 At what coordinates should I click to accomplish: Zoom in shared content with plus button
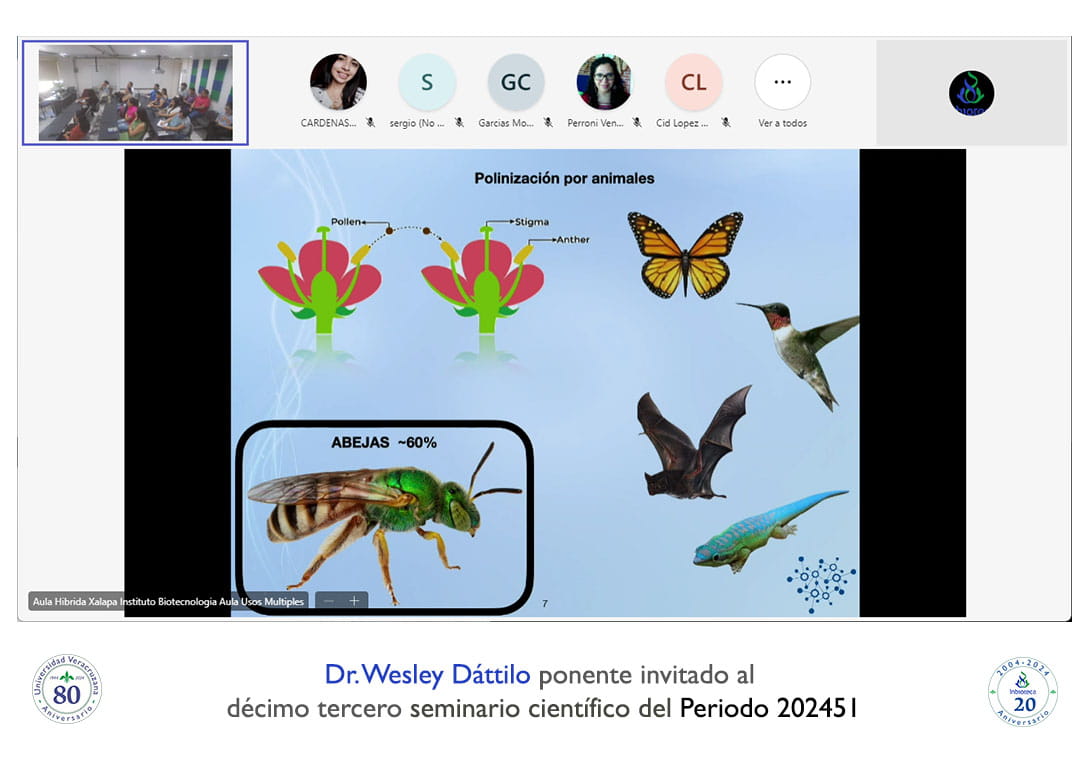(x=354, y=601)
